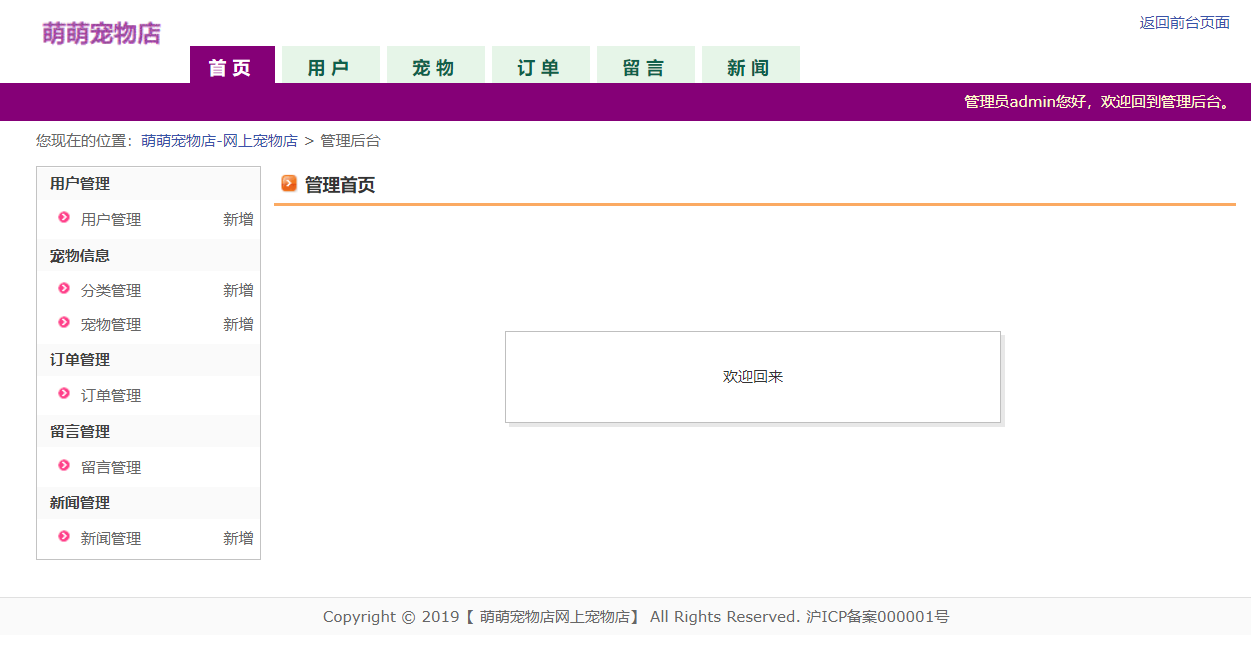Click the pink arrow icon beside 留言管理
Screen dimensions: 1251x652
(63, 466)
